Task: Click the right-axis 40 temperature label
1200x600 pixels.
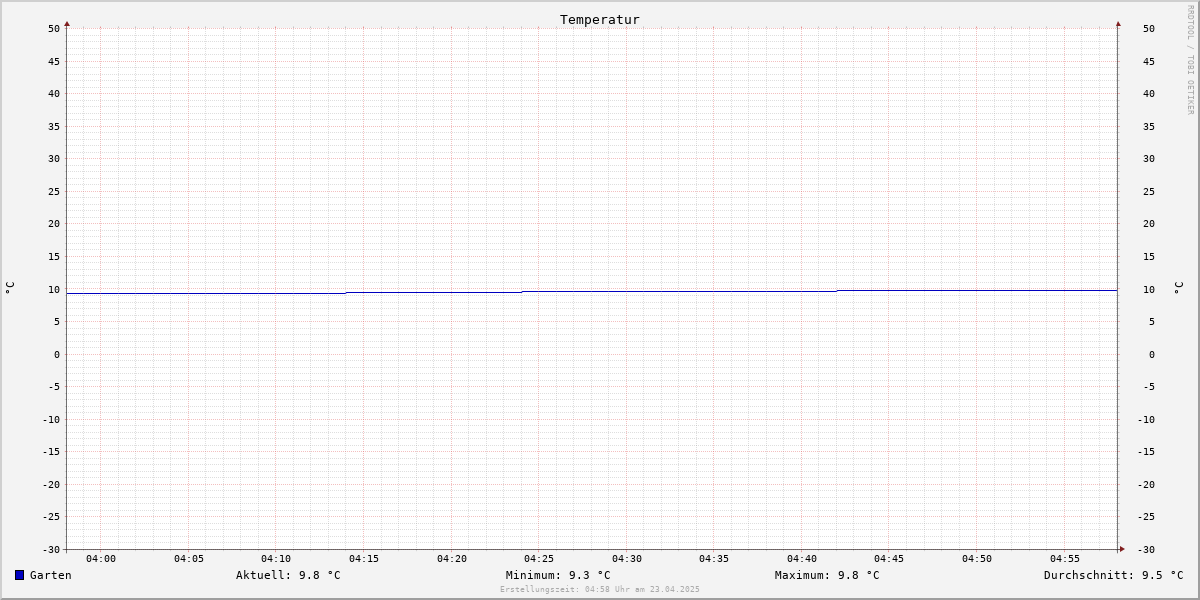Action: point(1149,93)
